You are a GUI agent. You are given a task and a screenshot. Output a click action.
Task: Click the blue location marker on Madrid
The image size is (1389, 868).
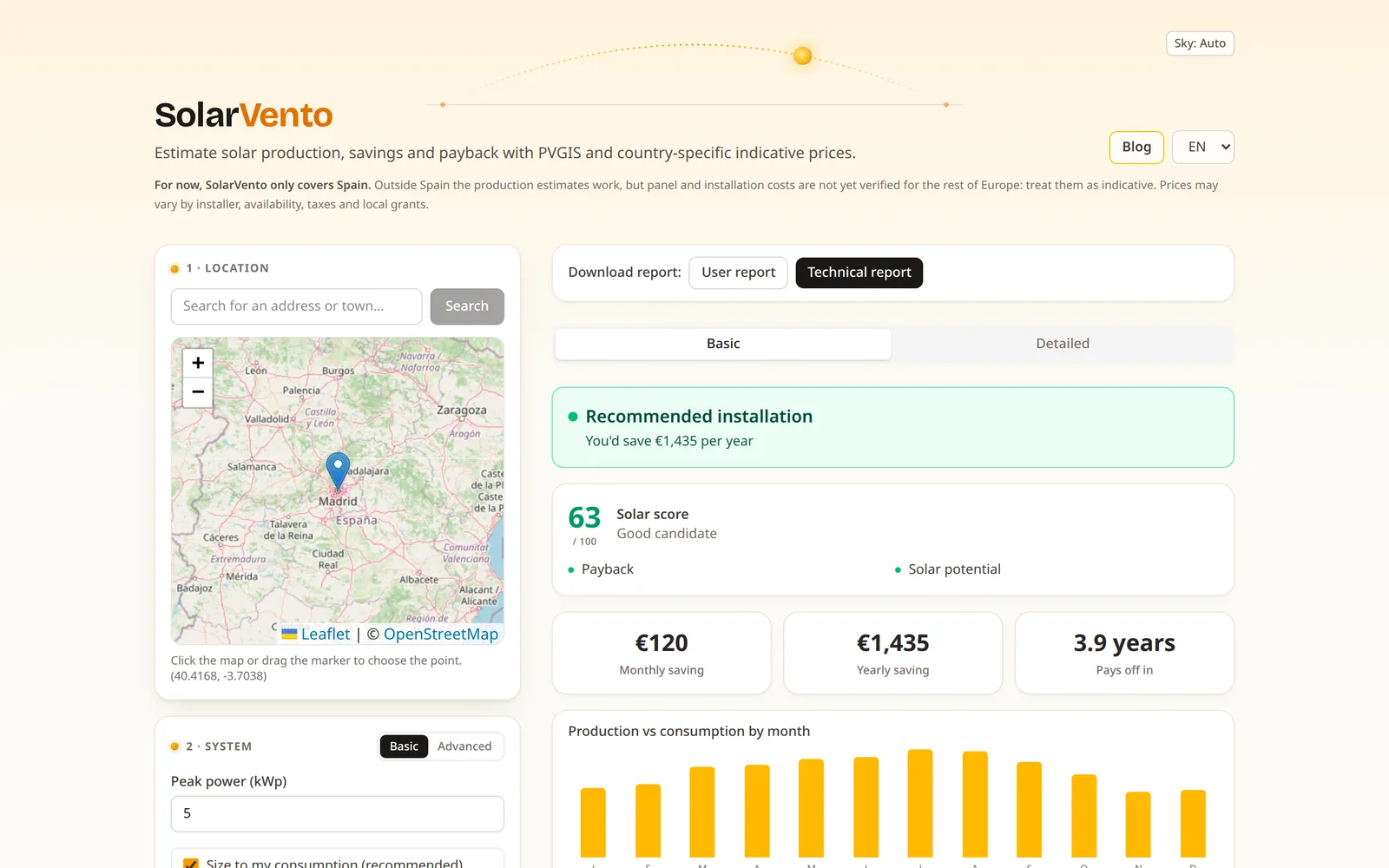(x=338, y=471)
